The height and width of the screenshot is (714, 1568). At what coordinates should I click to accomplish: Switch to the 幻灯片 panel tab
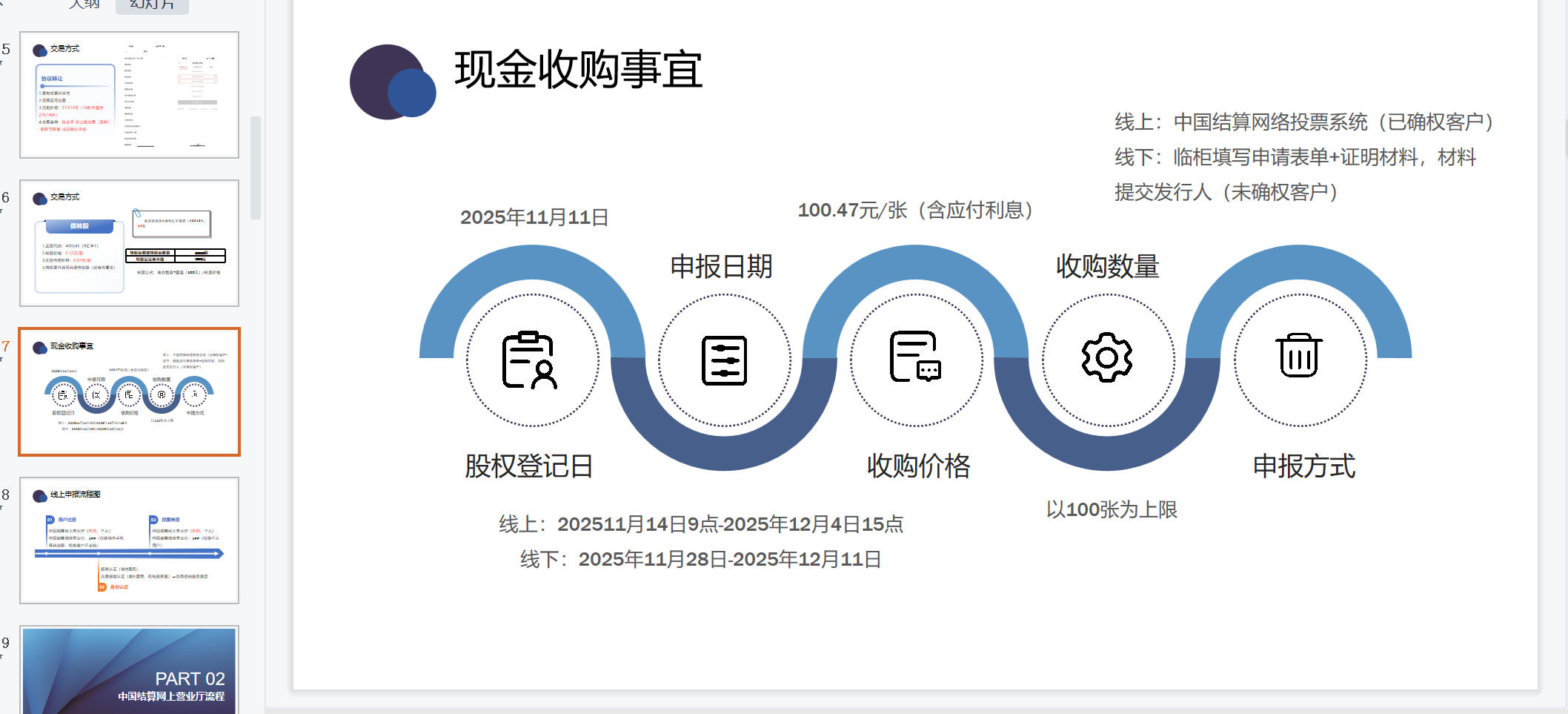pos(152,5)
